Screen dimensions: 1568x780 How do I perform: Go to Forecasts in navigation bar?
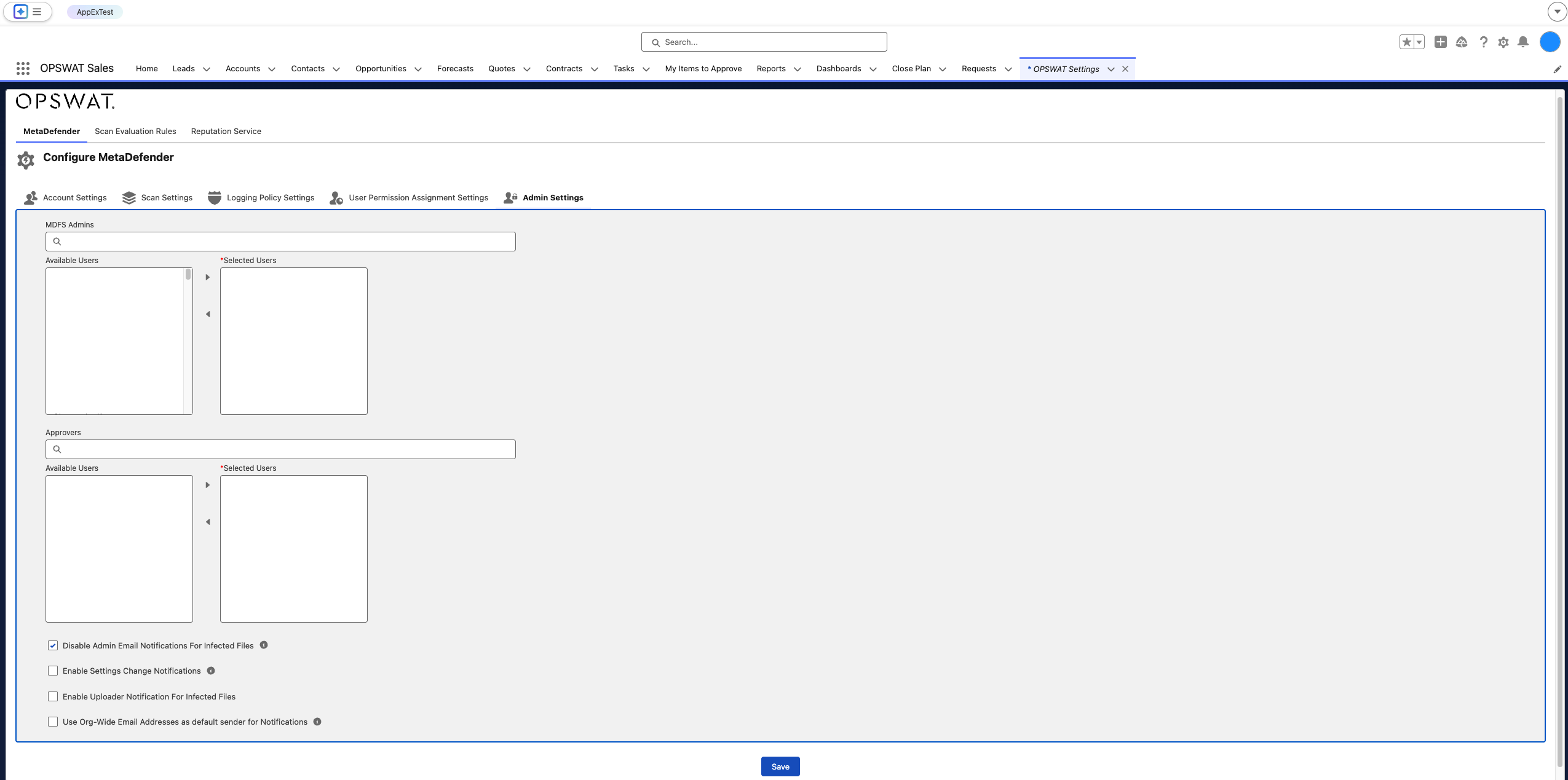(455, 68)
